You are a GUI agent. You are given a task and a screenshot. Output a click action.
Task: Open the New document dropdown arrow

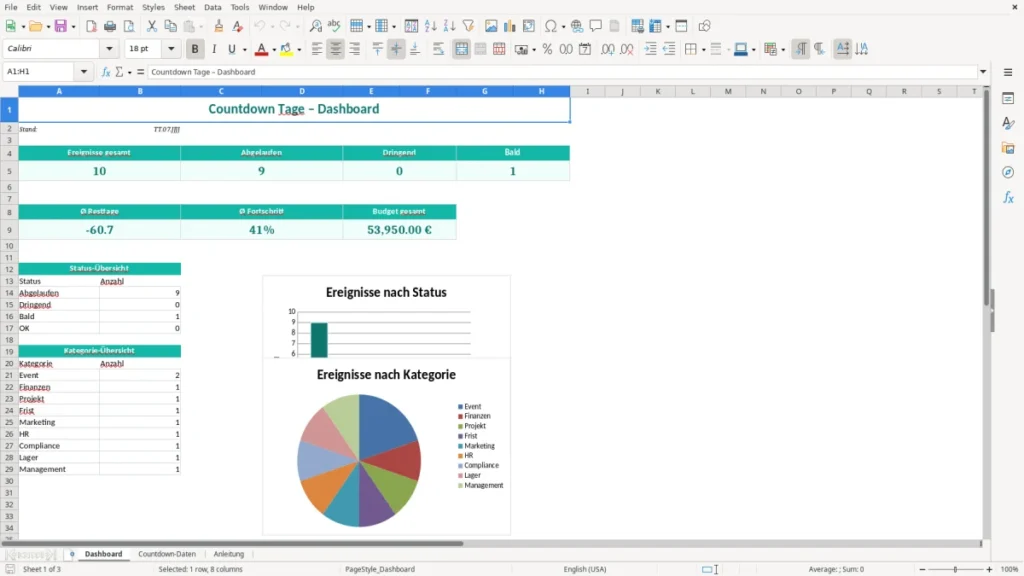23,27
